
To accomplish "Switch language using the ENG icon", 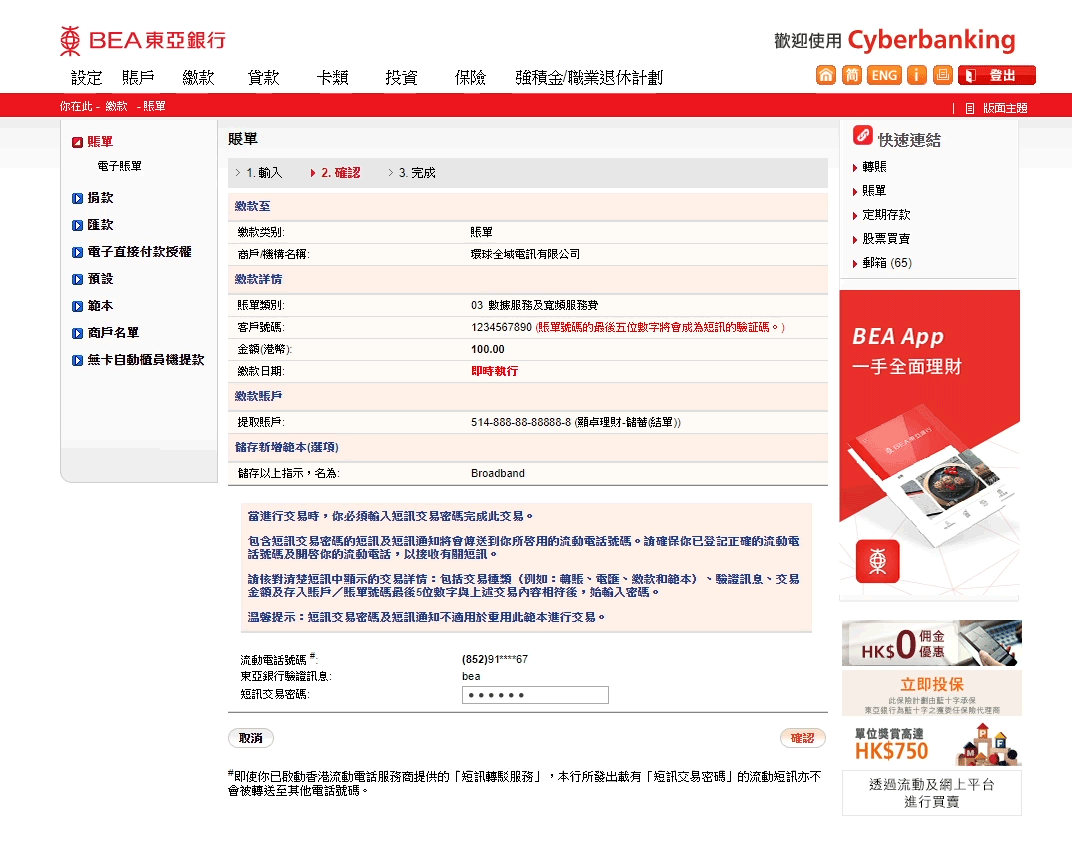I will coord(884,75).
